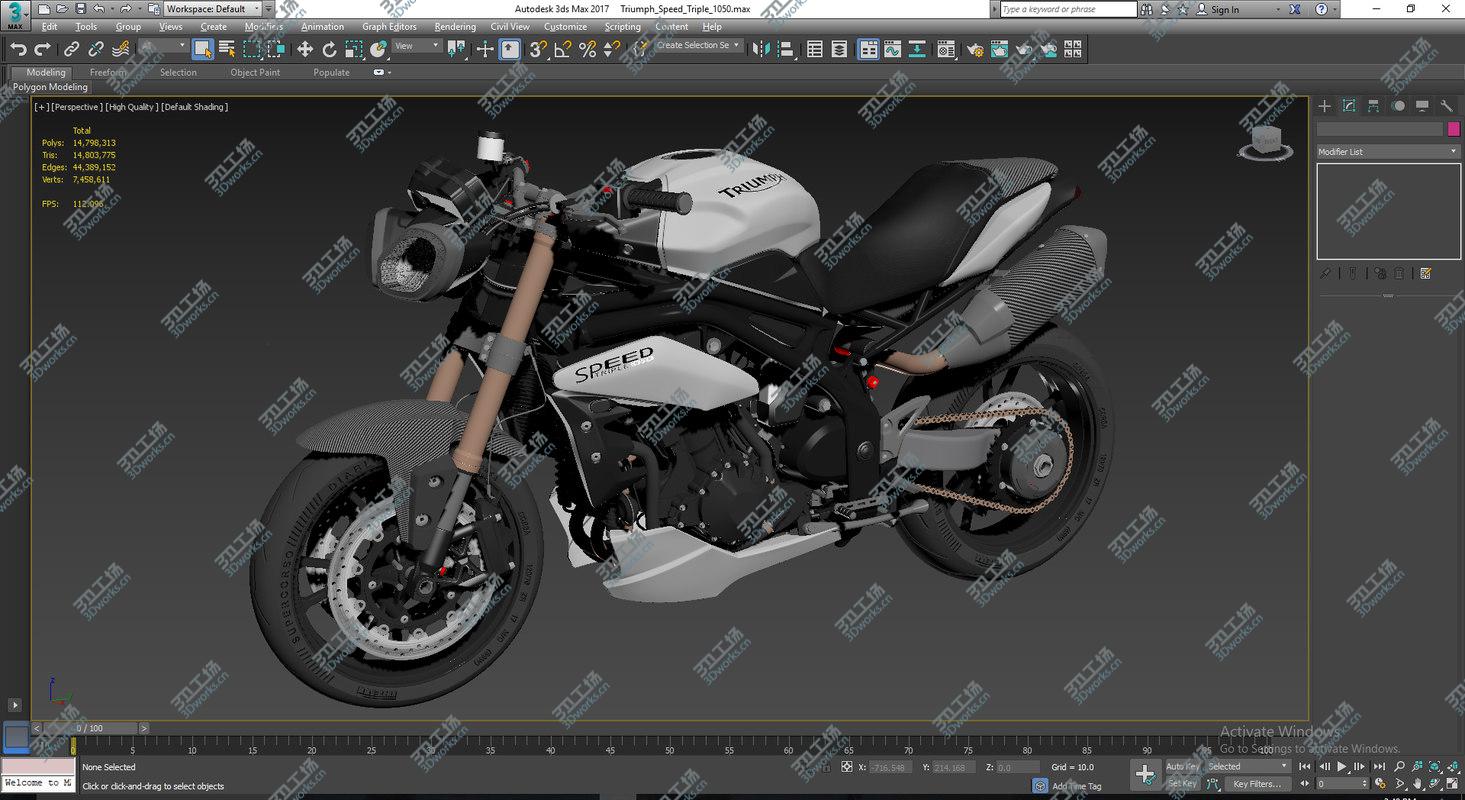
Task: Click Maximize Viewport Toggle icon
Action: pos(1453,784)
